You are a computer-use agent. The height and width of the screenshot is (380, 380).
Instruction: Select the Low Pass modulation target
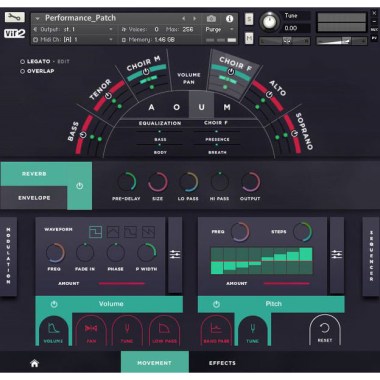[x=164, y=330]
